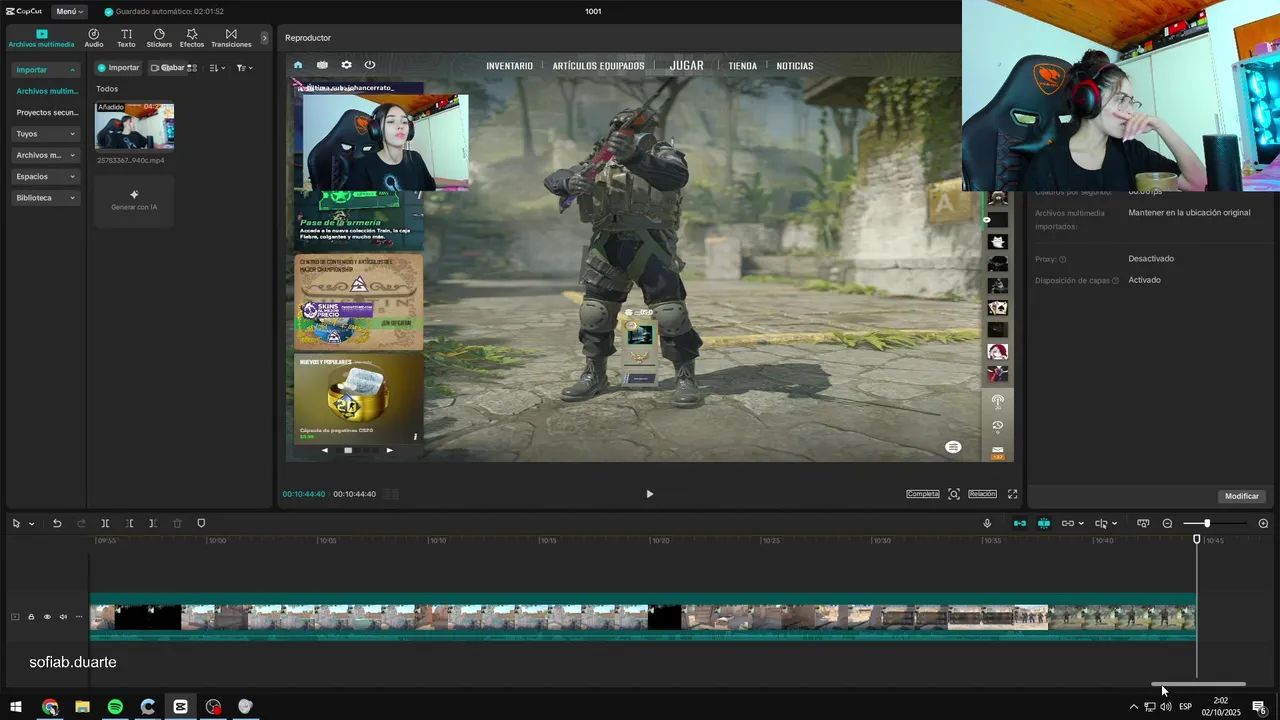This screenshot has width=1280, height=720.
Task: Open File Explorer from the taskbar
Action: [x=82, y=707]
